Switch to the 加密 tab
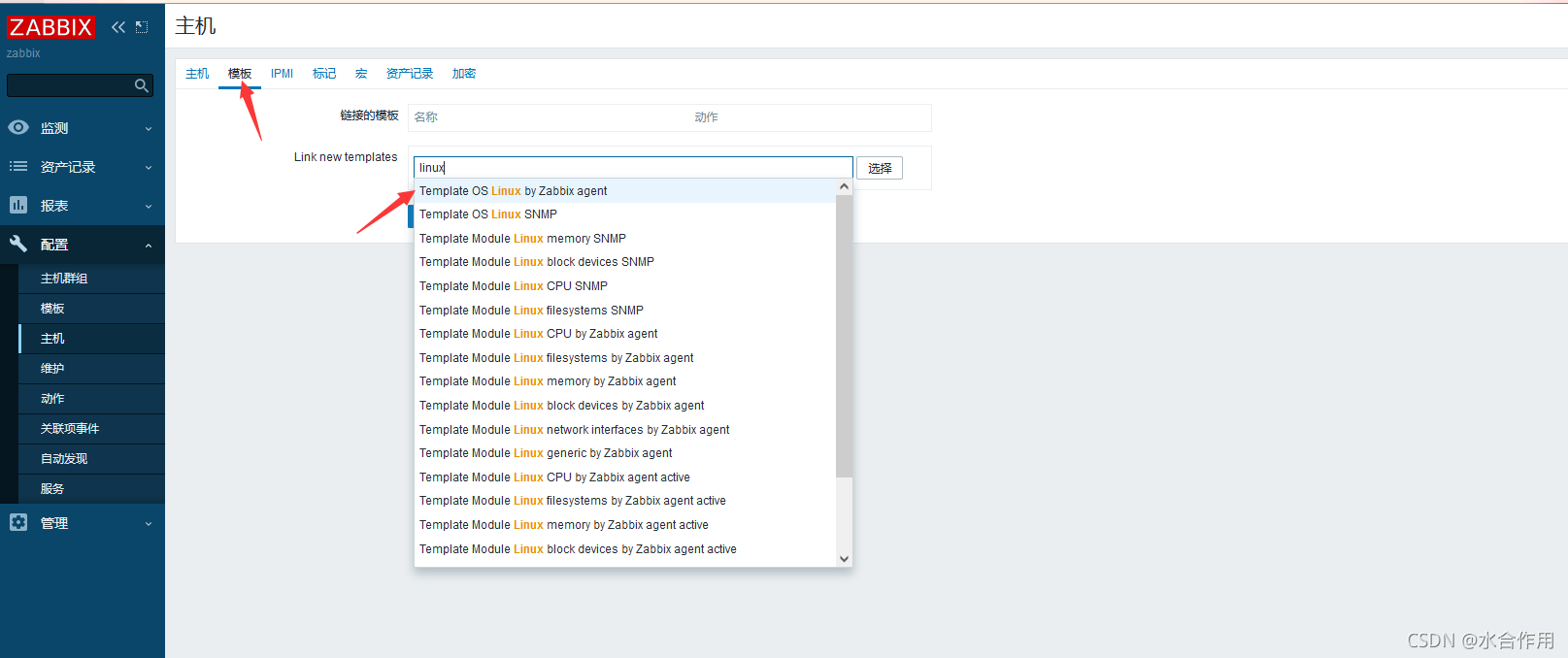Viewport: 1568px width, 658px height. tap(464, 74)
